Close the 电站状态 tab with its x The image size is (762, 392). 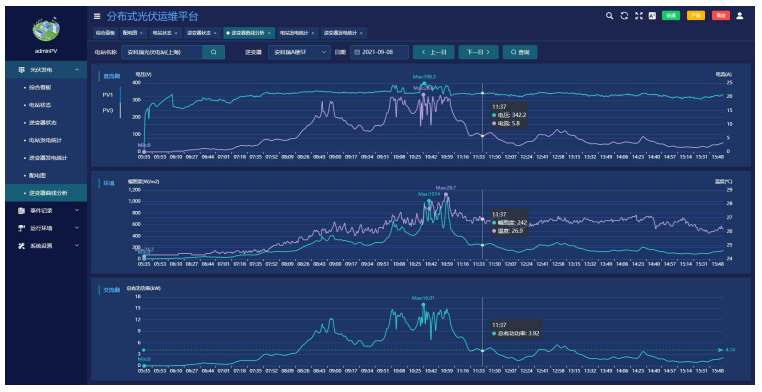click(176, 33)
